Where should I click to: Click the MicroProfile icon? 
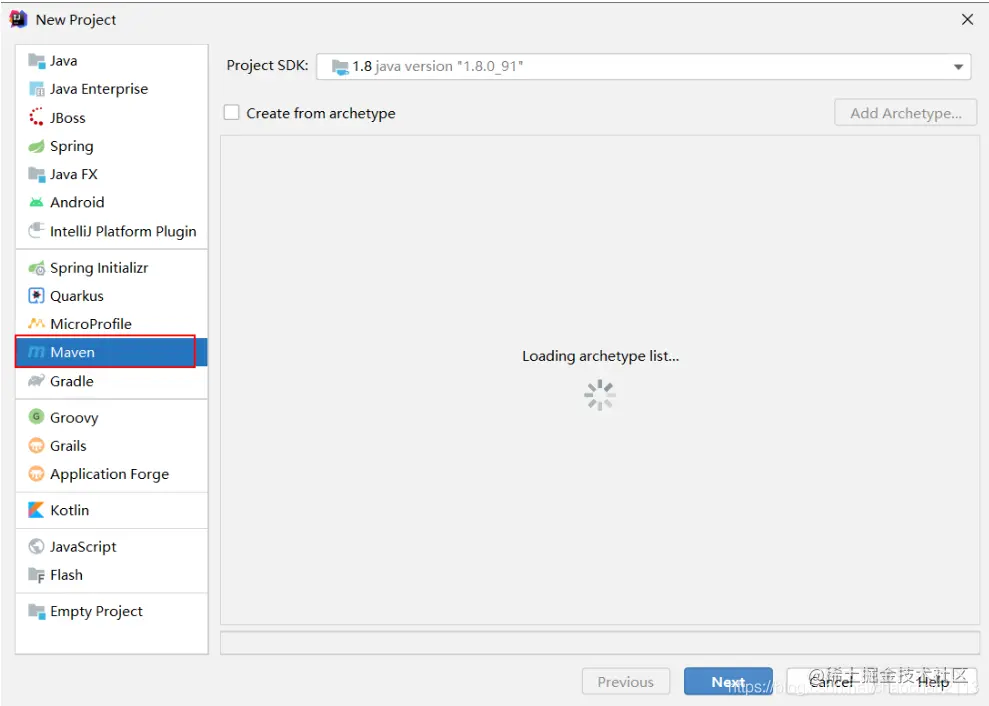37,324
